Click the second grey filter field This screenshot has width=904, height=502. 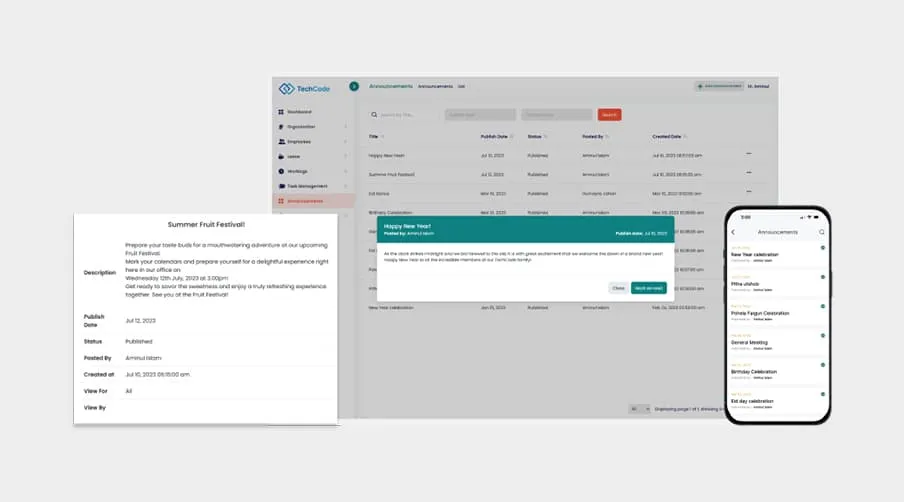coord(557,115)
